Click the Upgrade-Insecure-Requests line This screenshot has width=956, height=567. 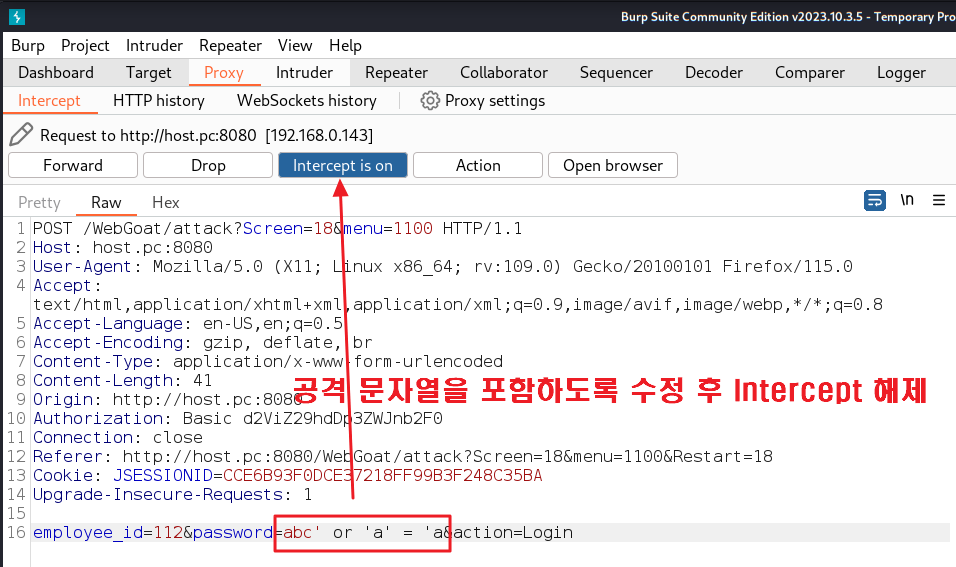coord(173,494)
